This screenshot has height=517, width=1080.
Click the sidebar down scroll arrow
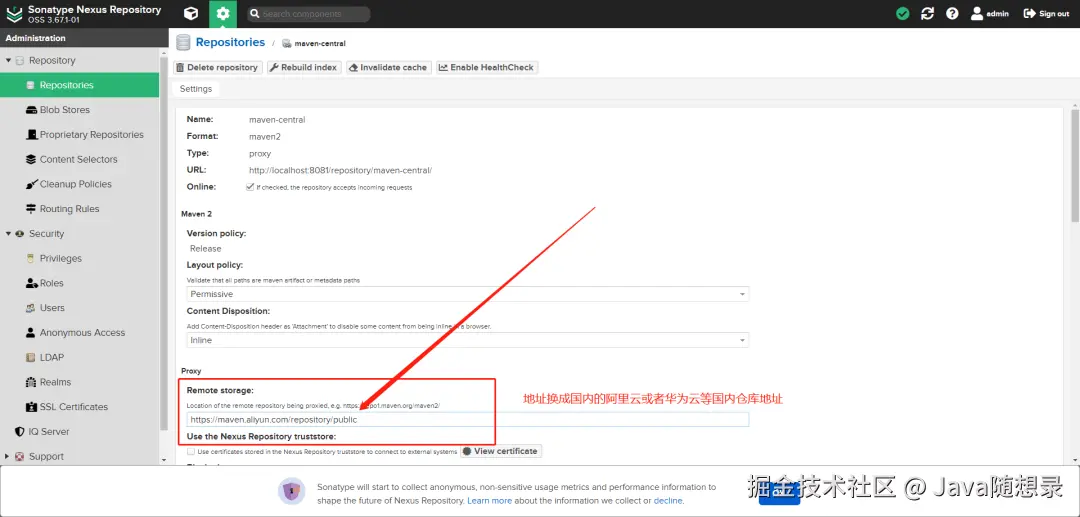164,460
